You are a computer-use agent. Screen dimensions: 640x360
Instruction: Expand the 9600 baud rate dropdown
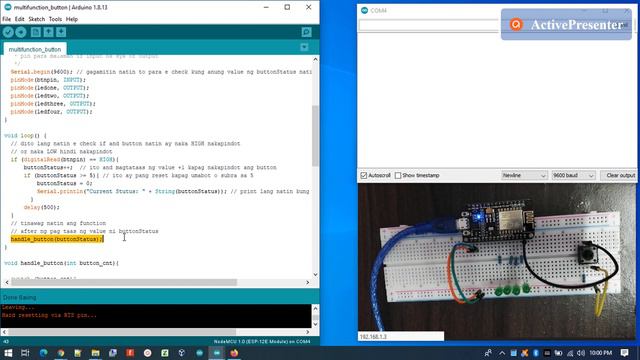click(573, 176)
